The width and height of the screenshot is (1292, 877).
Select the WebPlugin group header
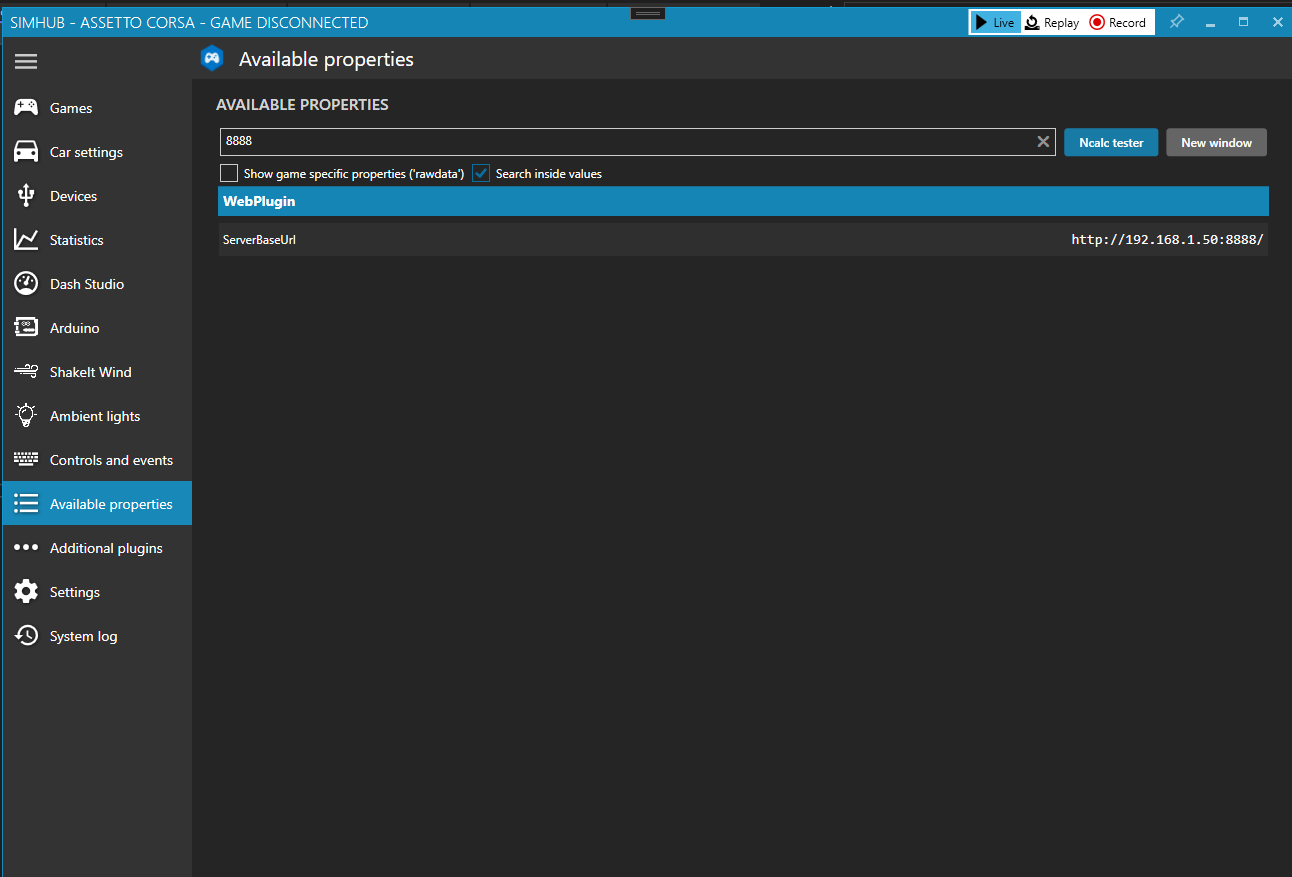tap(743, 201)
